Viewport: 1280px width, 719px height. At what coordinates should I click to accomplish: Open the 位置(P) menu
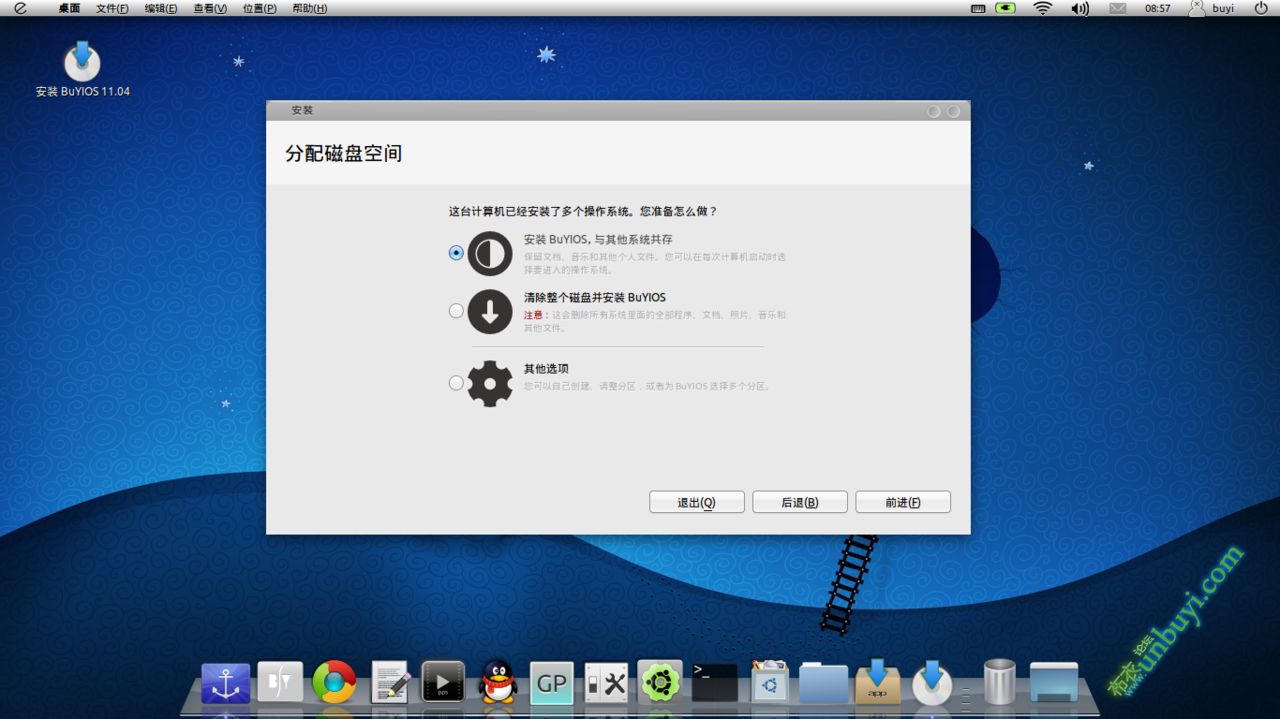pos(259,8)
